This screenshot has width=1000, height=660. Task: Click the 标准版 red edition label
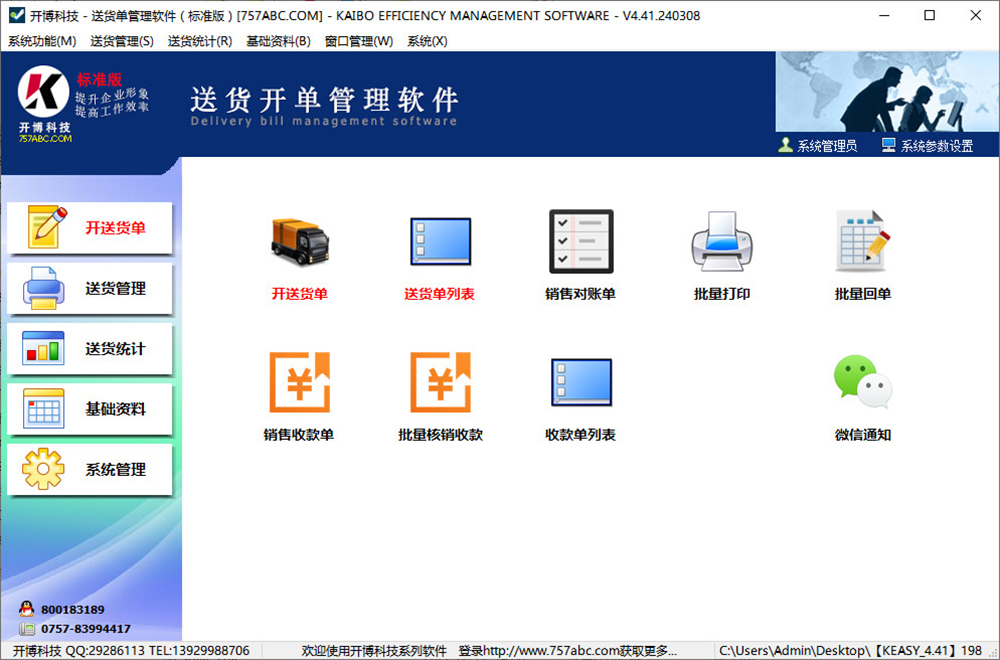coord(99,80)
